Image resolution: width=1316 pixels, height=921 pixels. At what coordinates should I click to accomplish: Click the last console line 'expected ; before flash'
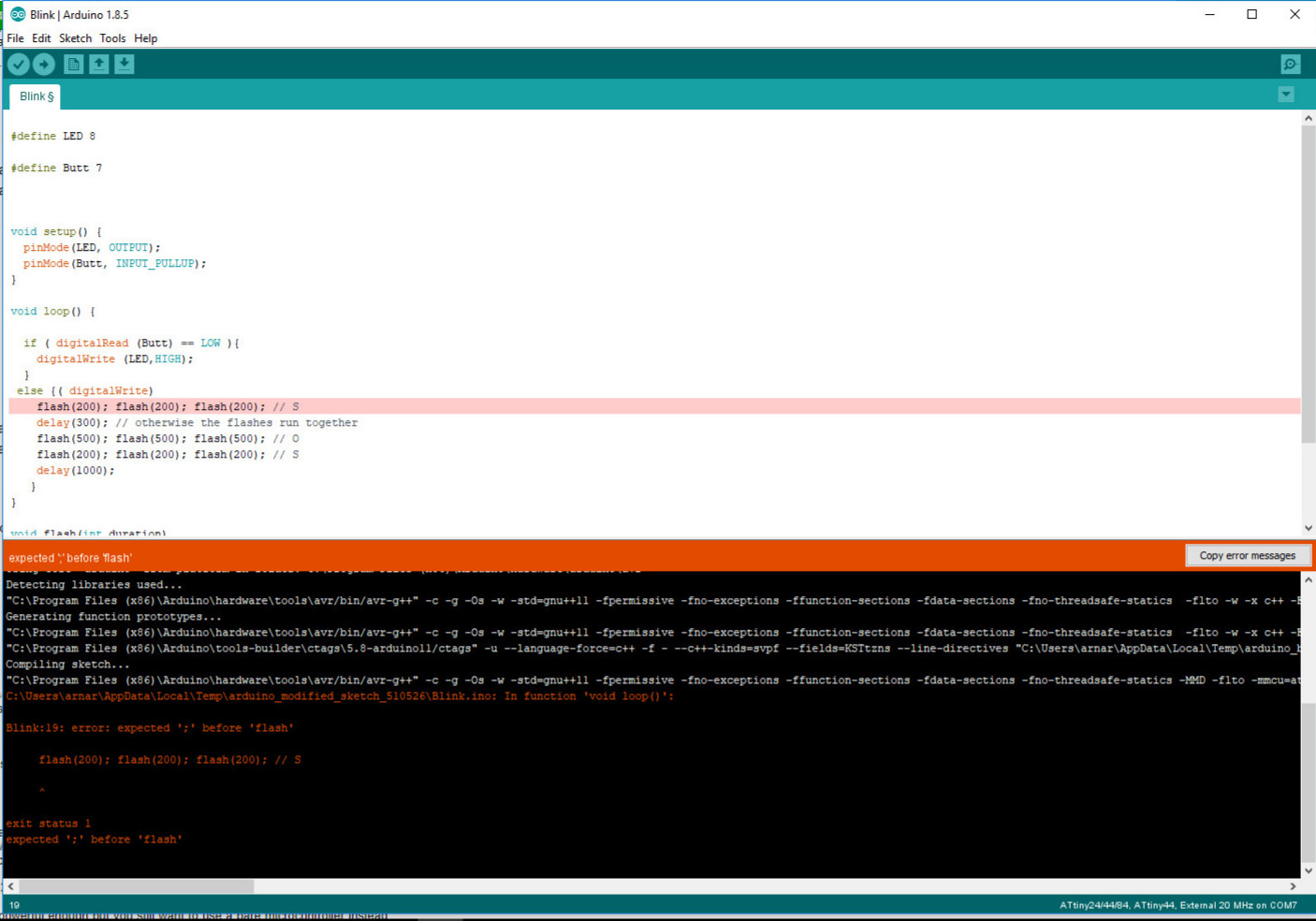pyautogui.click(x=95, y=840)
